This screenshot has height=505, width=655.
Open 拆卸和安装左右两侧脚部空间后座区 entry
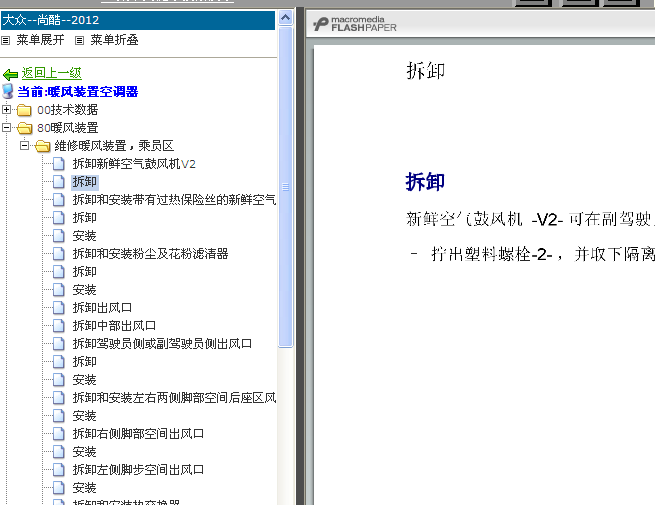click(x=174, y=398)
